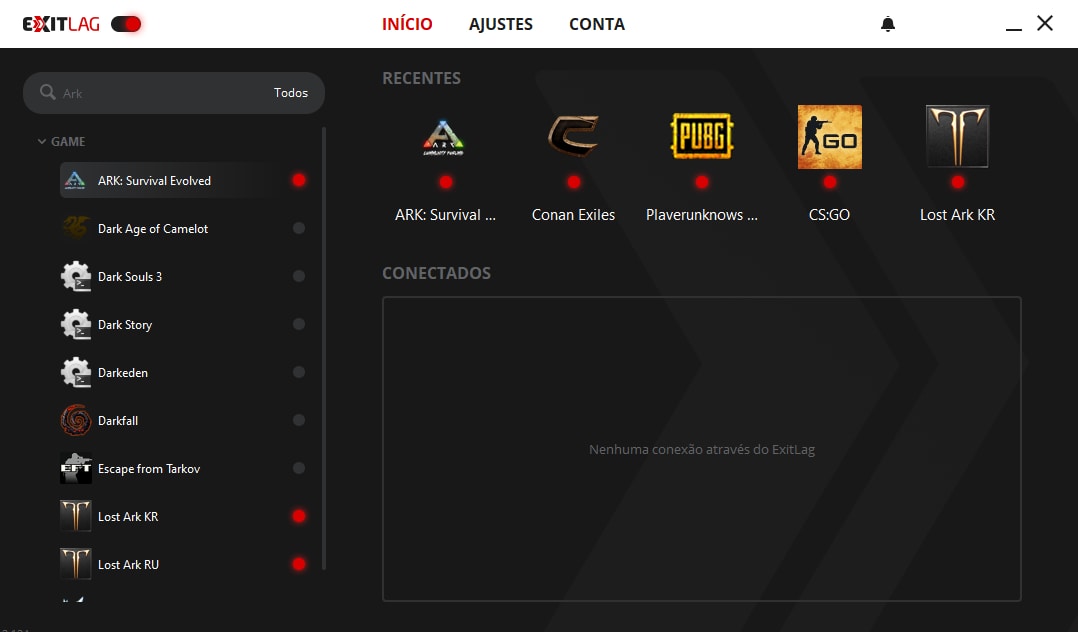Click the Darkfall icon in game list
This screenshot has height=632, width=1078.
click(x=76, y=421)
